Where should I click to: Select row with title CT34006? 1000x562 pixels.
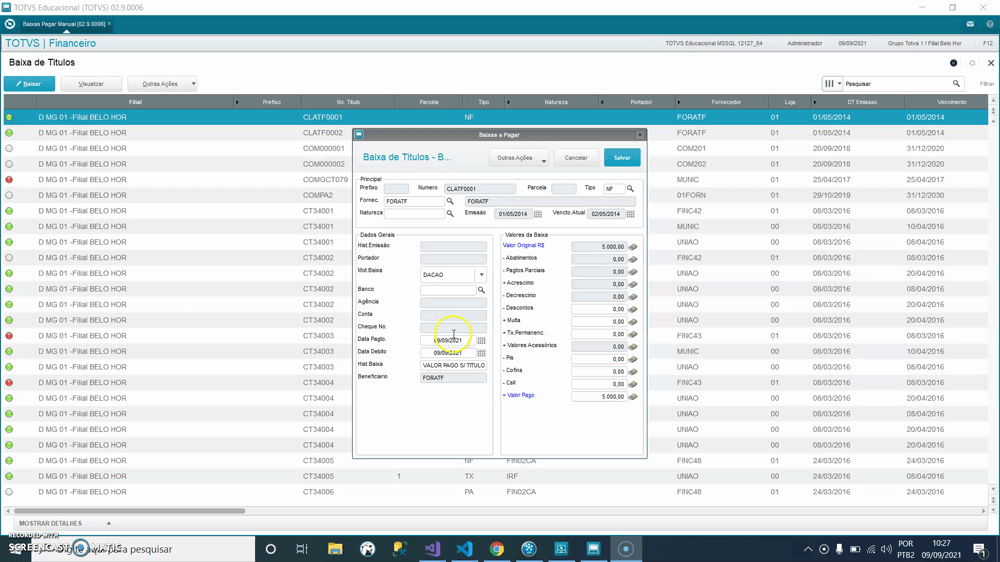pyautogui.click(x=495, y=492)
